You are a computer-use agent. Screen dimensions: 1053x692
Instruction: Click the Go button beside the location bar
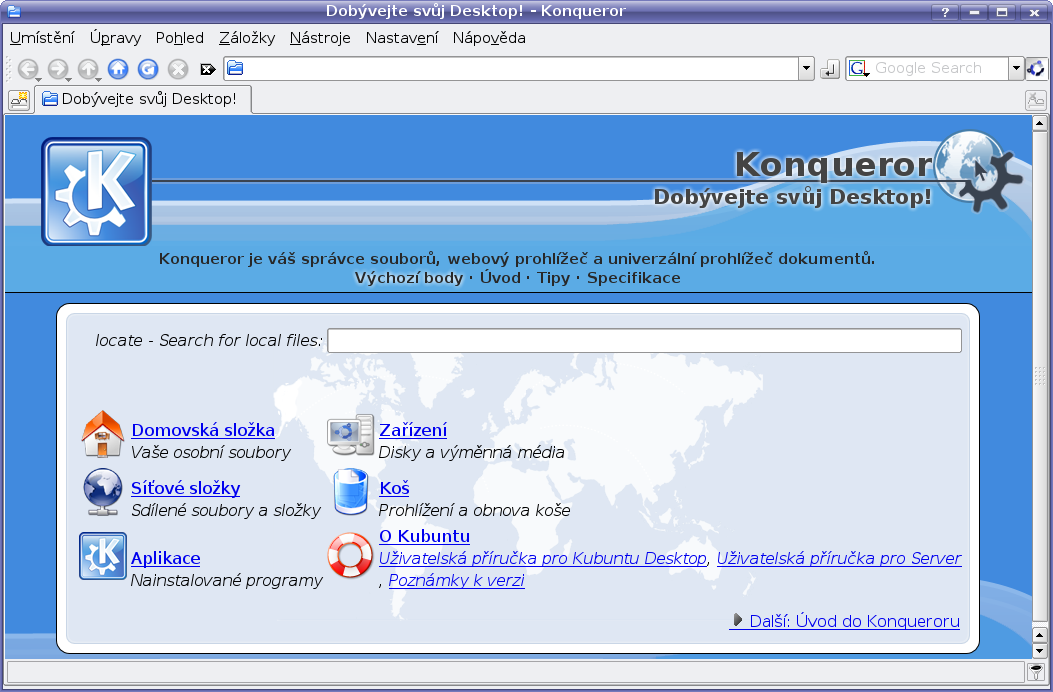point(830,69)
